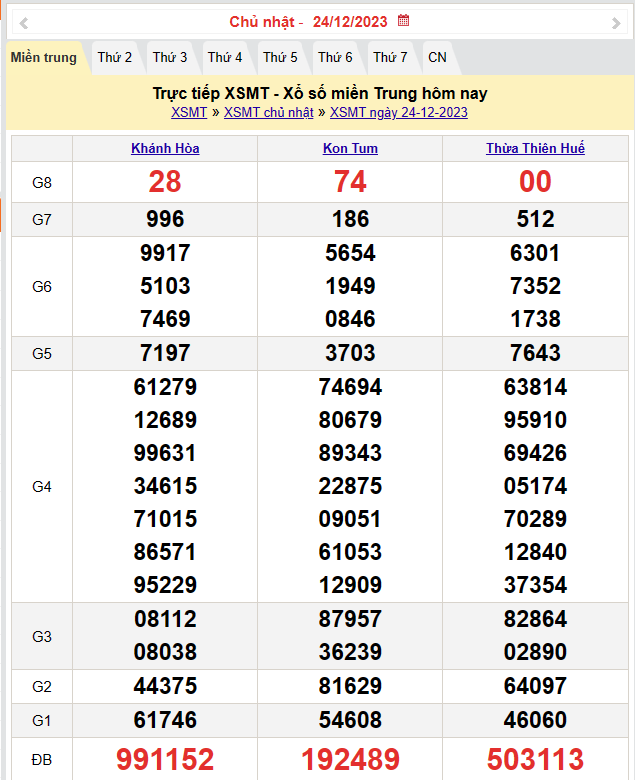
Task: Open the XSMT breadcrumb link
Action: [189, 112]
